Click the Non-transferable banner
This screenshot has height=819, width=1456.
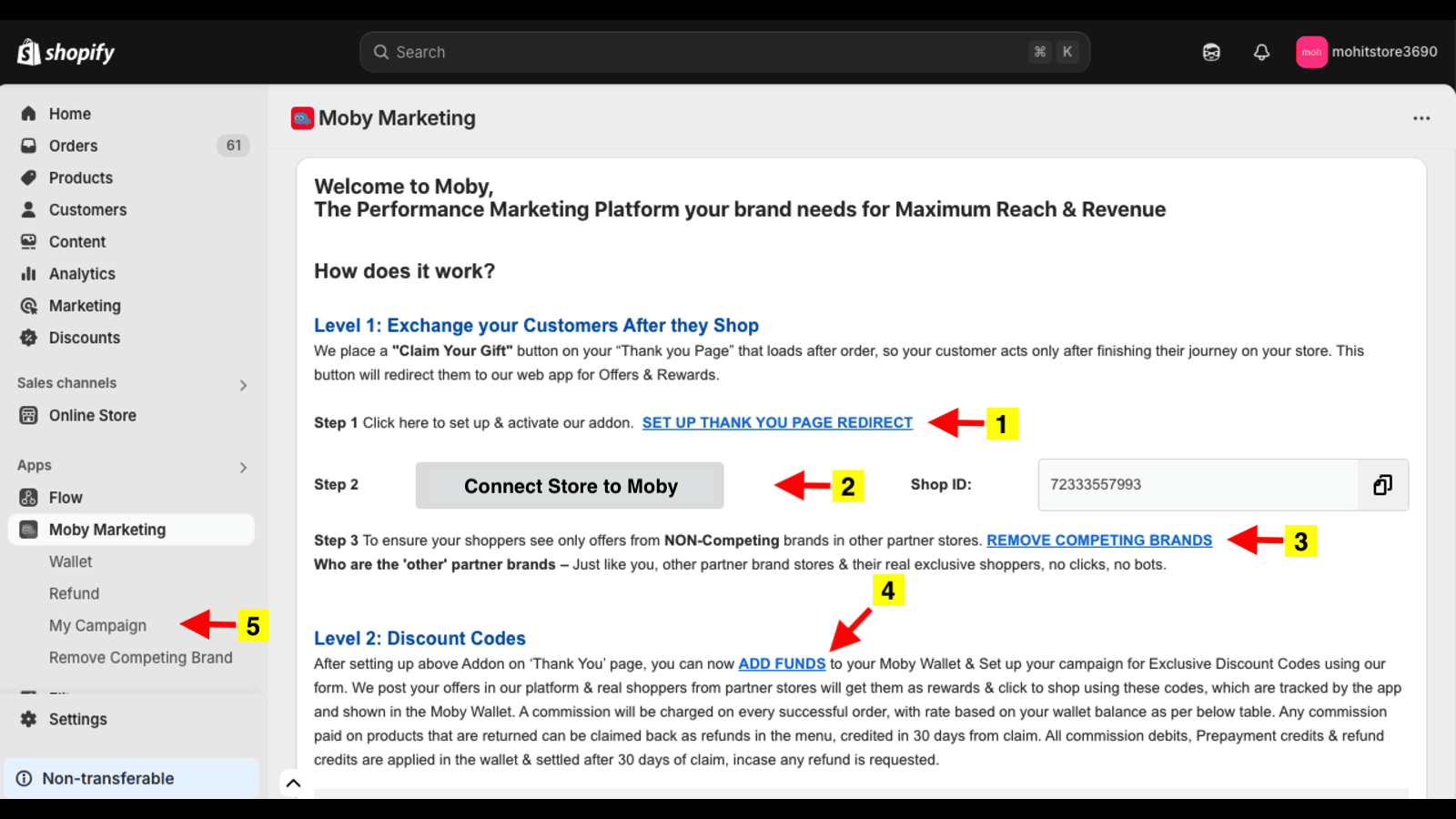131,778
